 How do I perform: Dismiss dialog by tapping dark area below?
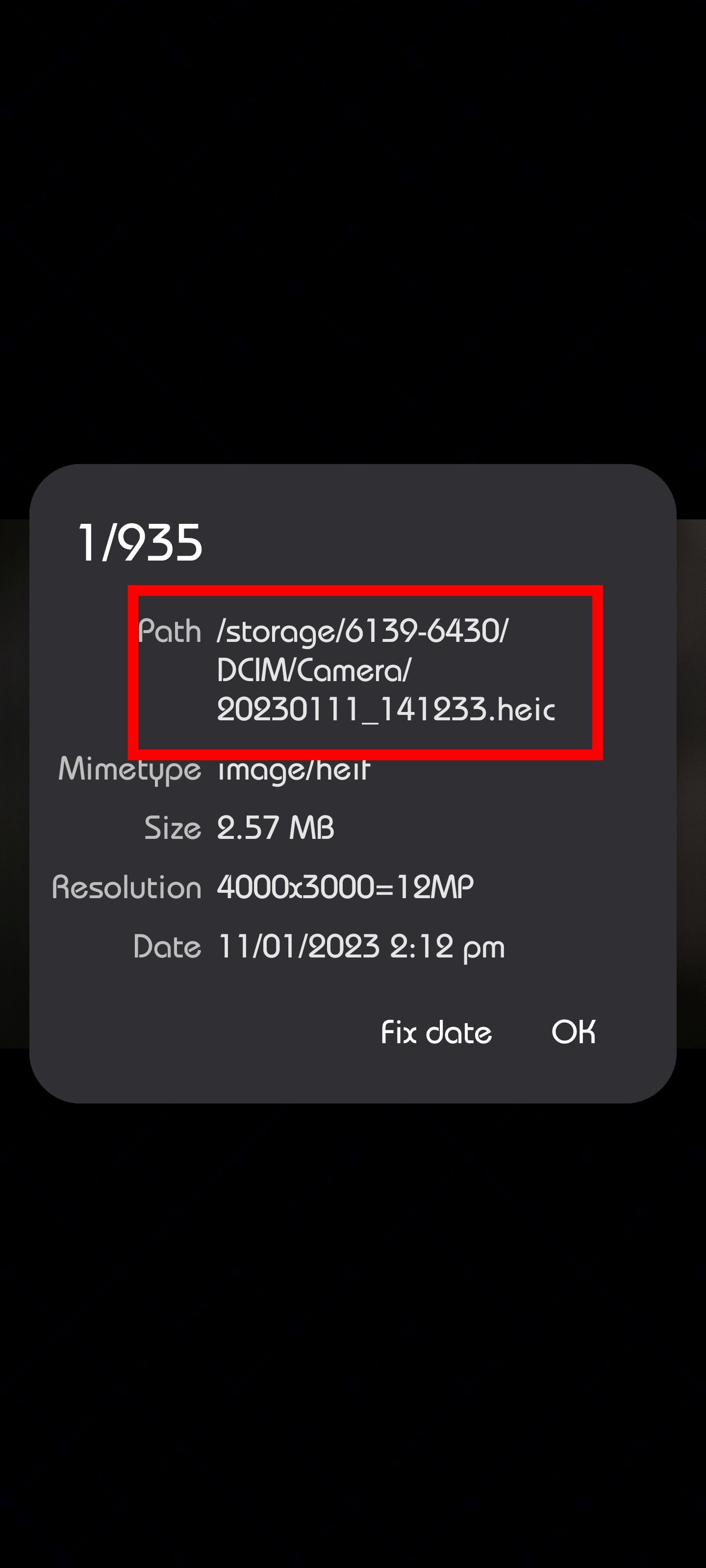click(x=353, y=1333)
